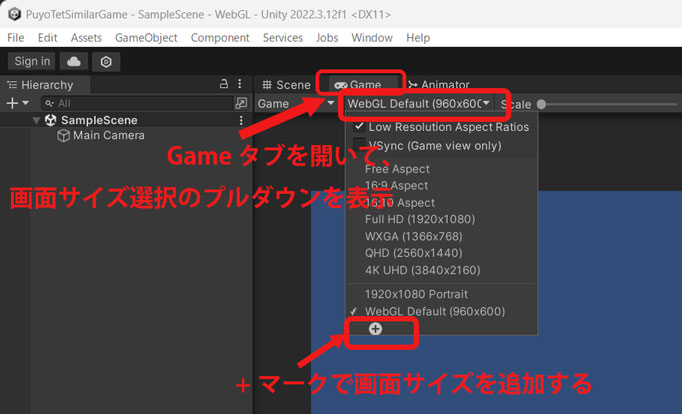Screen dimensions: 682x414
Task: Choose Full HD (1920x1080) resolution
Action: pos(420,219)
